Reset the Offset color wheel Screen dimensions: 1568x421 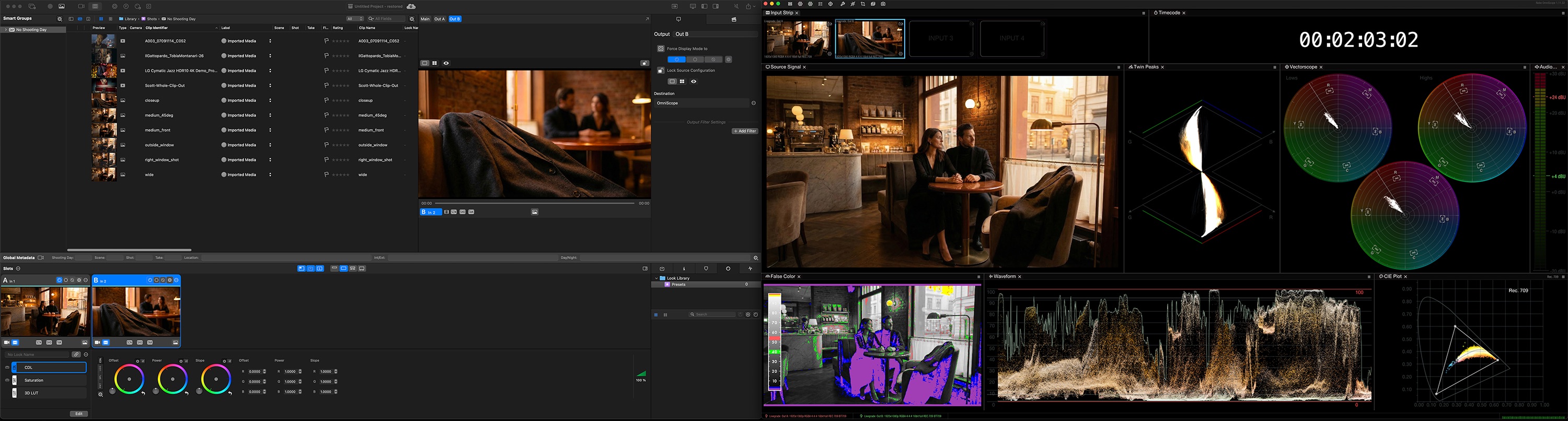[x=143, y=394]
